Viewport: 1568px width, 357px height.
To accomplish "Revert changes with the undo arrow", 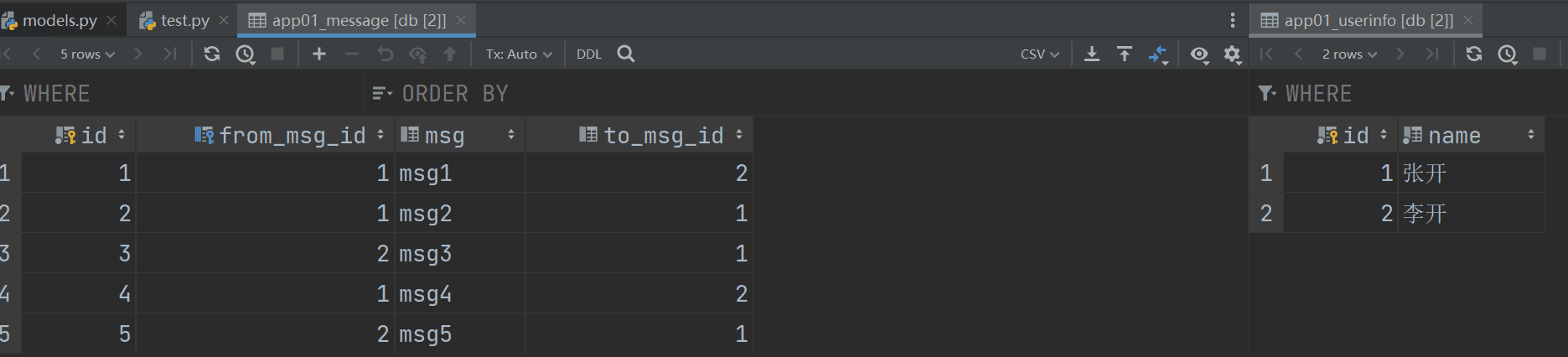I will click(385, 54).
